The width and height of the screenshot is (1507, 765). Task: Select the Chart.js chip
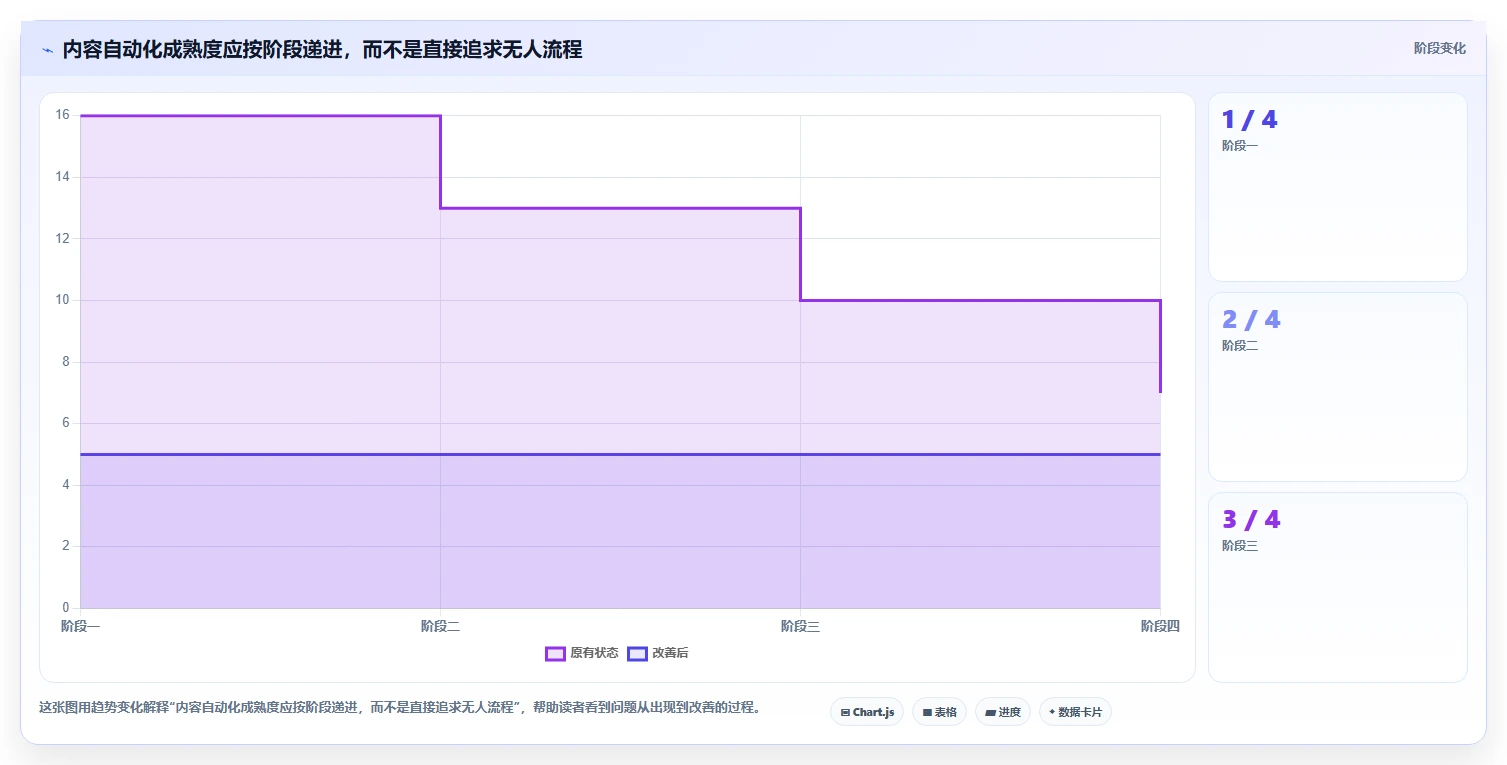pos(867,712)
